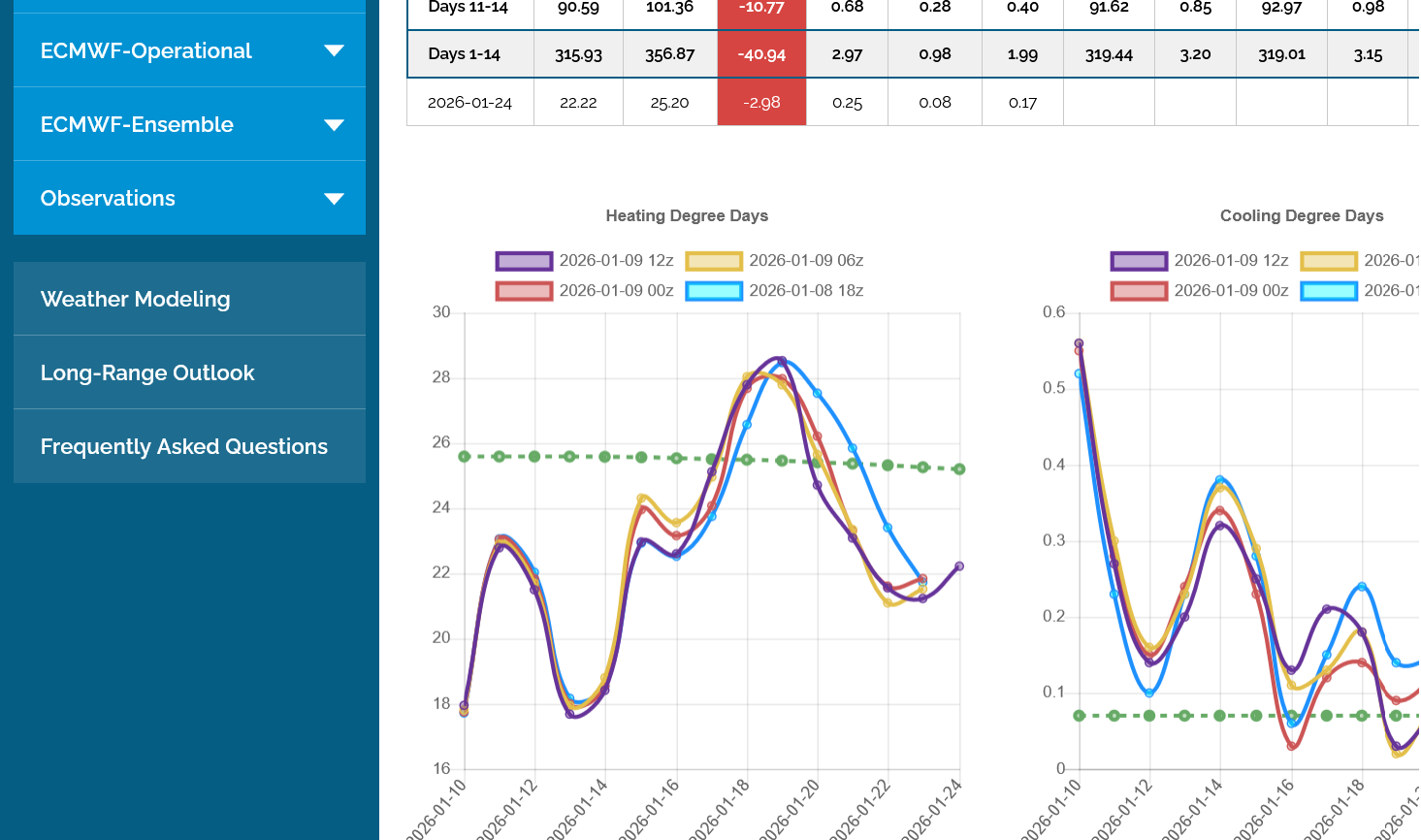This screenshot has height=840, width=1421.
Task: Click the Days 1-14 table row label
Action: point(465,54)
